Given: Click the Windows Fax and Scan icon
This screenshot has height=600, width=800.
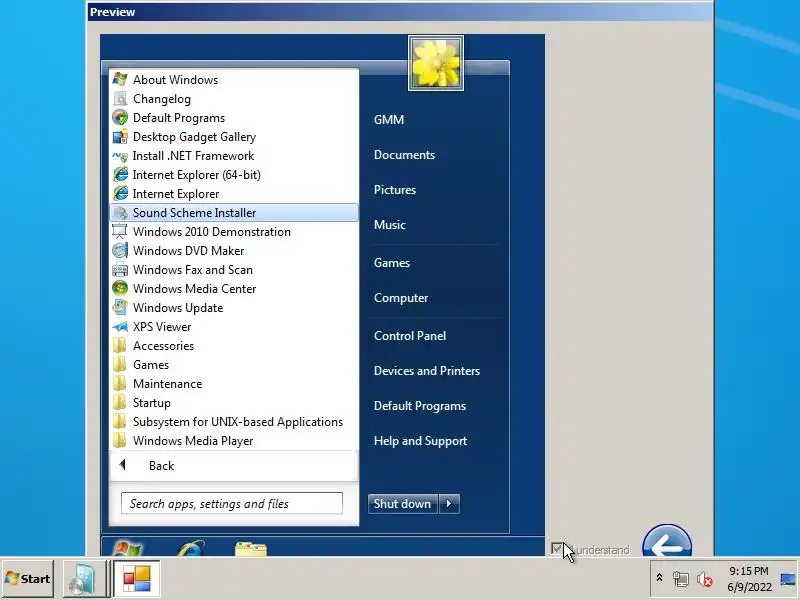Looking at the screenshot, I should pos(120,269).
